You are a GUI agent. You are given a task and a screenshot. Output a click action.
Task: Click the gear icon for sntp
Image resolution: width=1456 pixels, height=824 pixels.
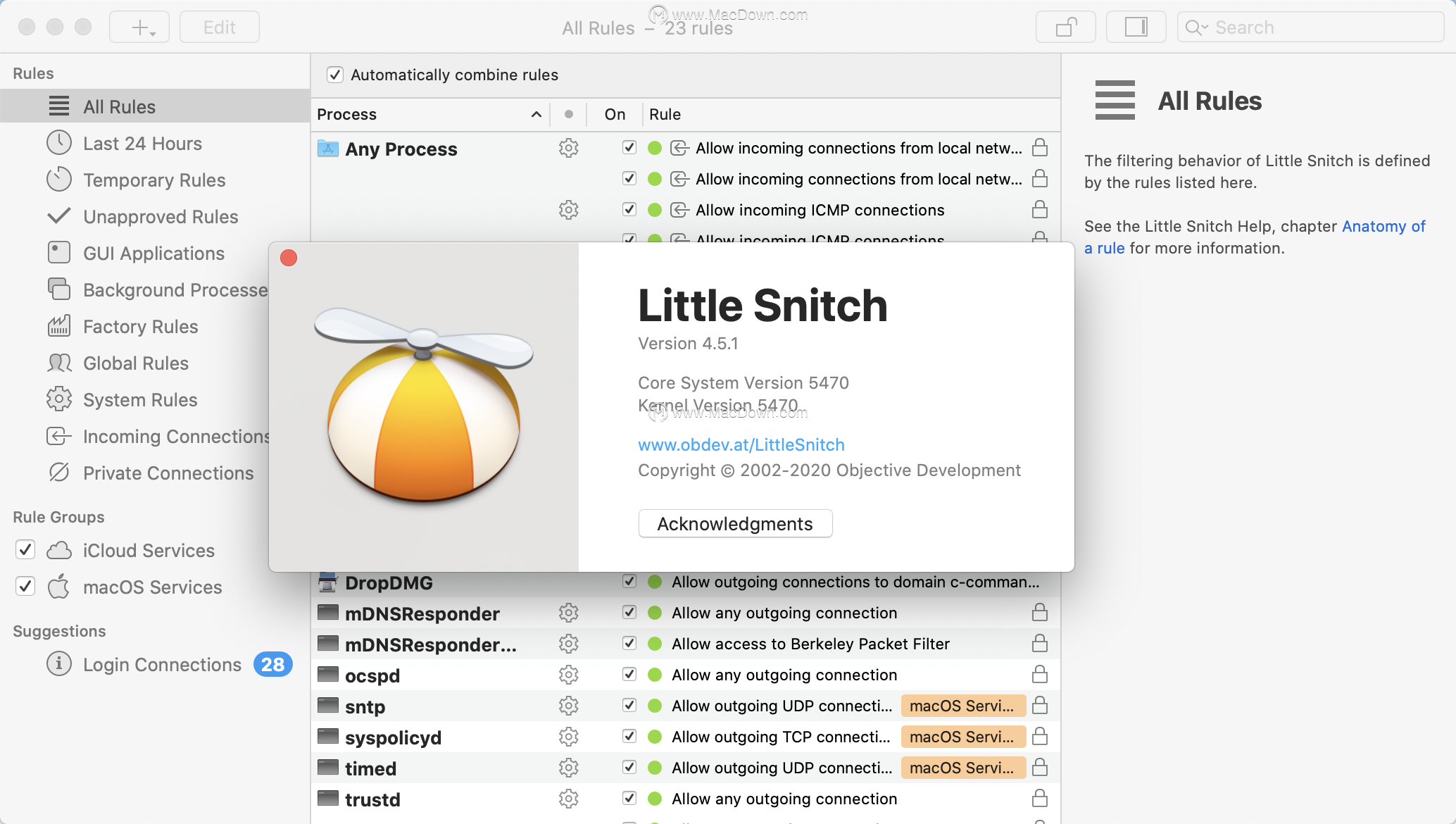[569, 706]
